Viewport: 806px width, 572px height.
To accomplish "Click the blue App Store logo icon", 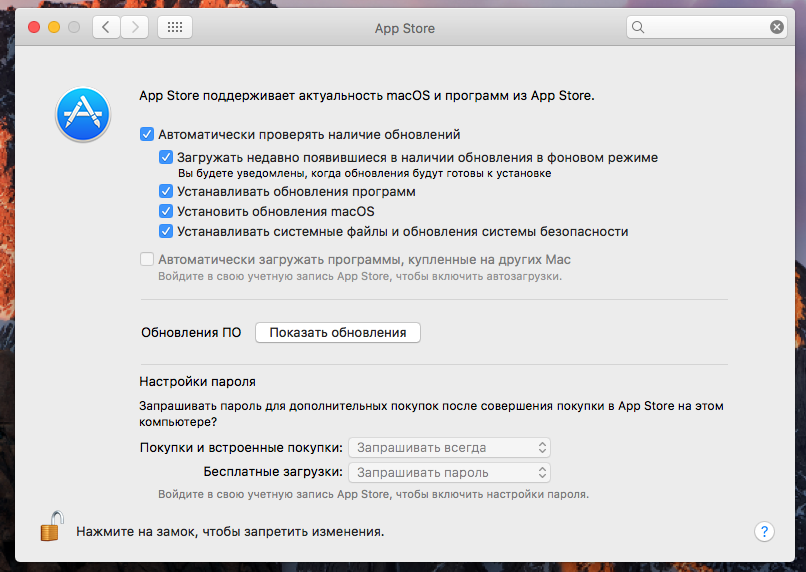I will pos(83,114).
